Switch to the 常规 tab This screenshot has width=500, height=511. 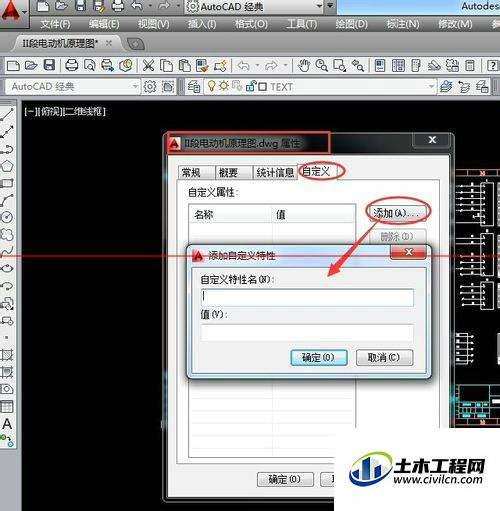click(197, 173)
